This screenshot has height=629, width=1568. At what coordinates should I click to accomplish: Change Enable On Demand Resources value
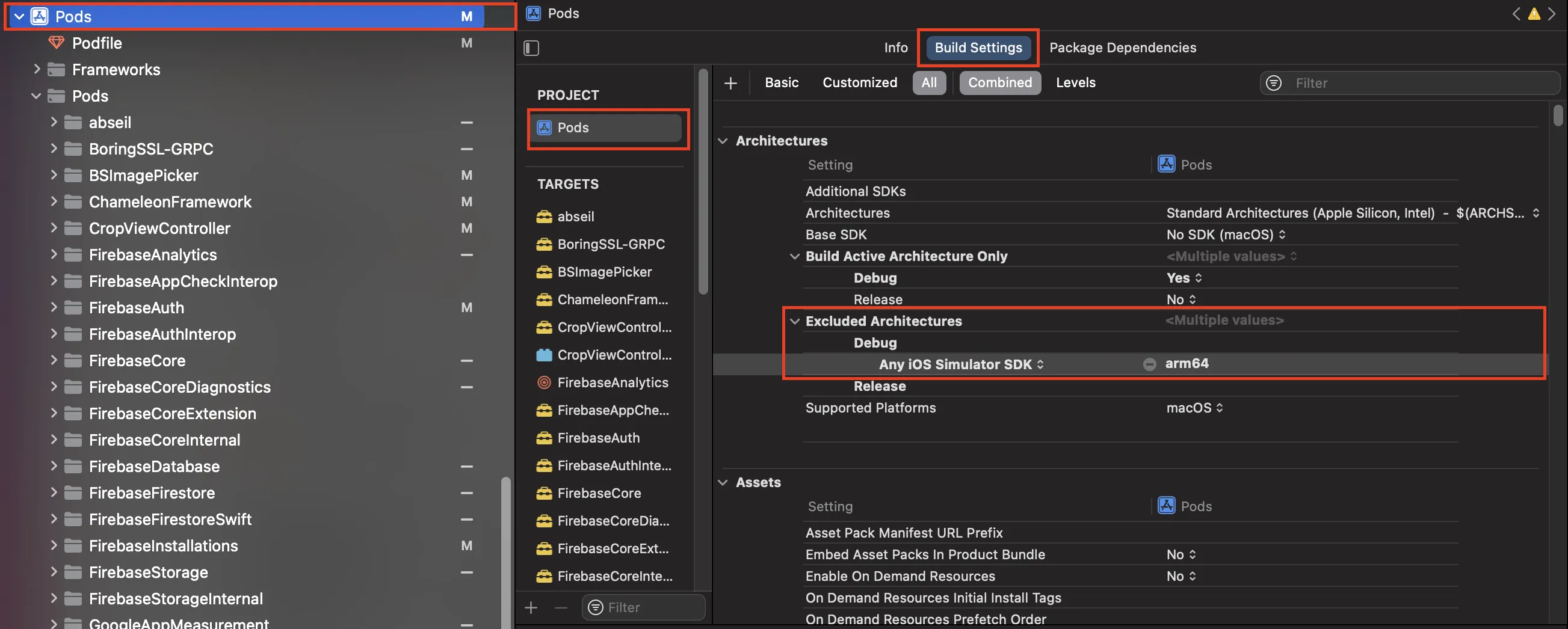click(x=1181, y=576)
